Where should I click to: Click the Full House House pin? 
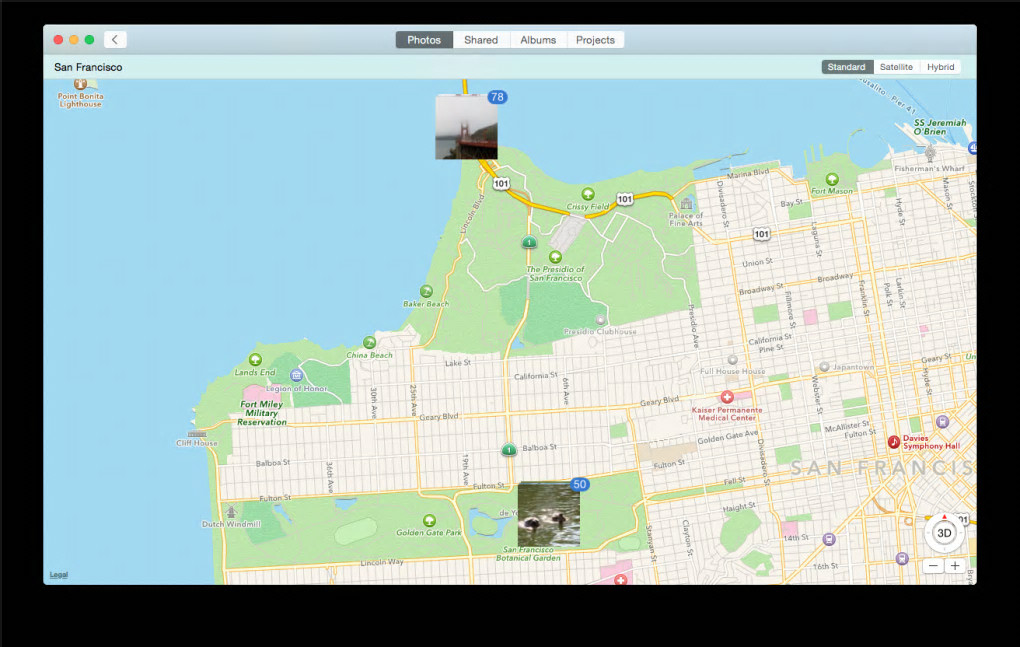(732, 360)
